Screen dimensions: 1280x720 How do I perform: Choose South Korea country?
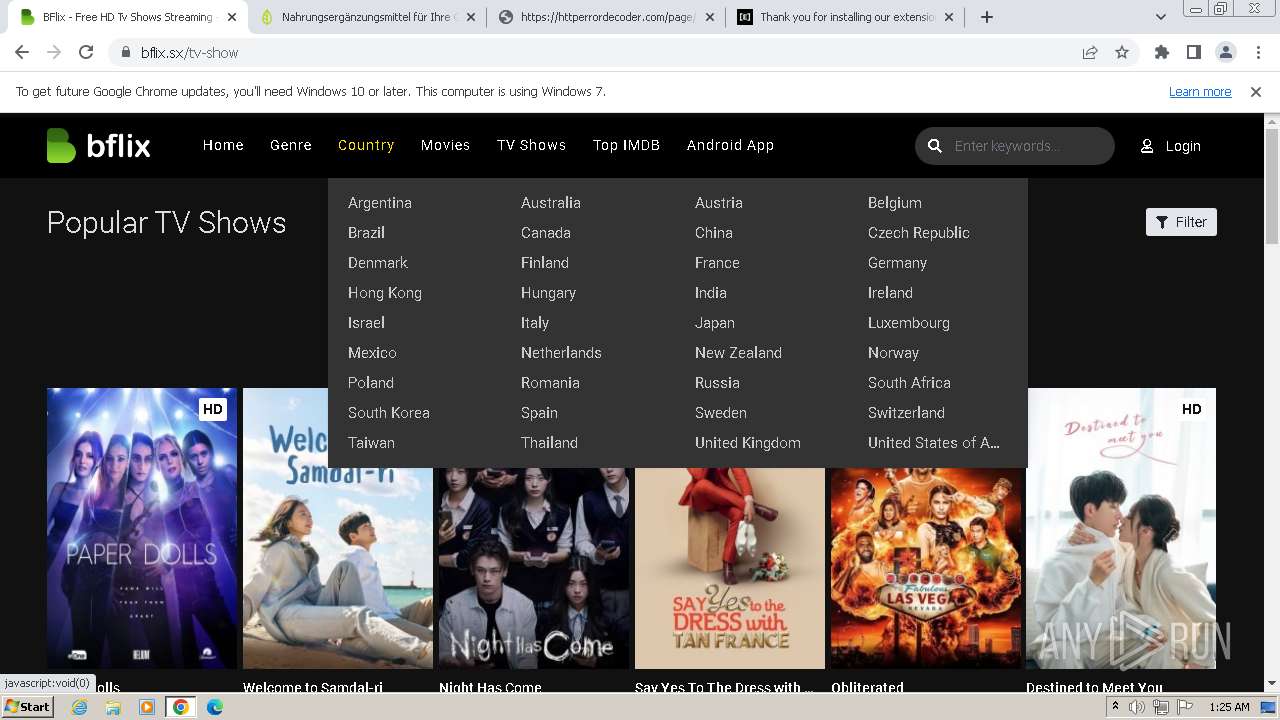(389, 413)
